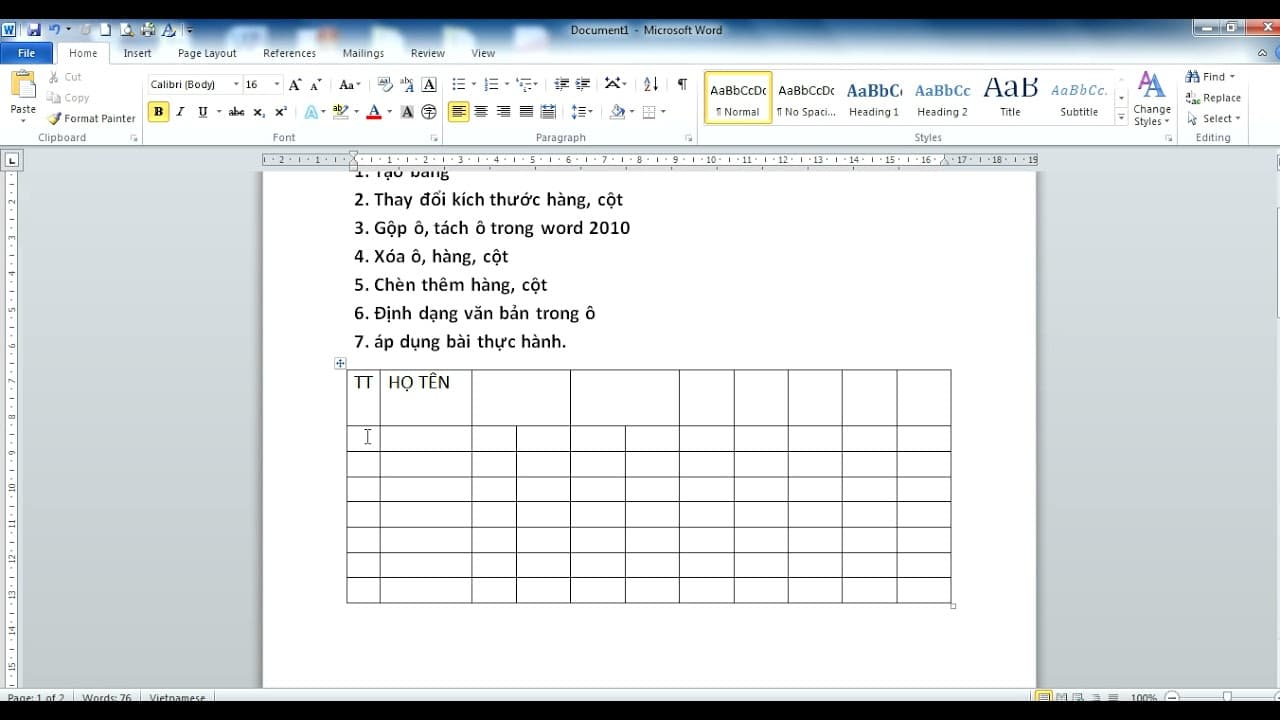This screenshot has width=1280, height=720.
Task: Toggle Print Layout view in status bar
Action: pos(1044,697)
